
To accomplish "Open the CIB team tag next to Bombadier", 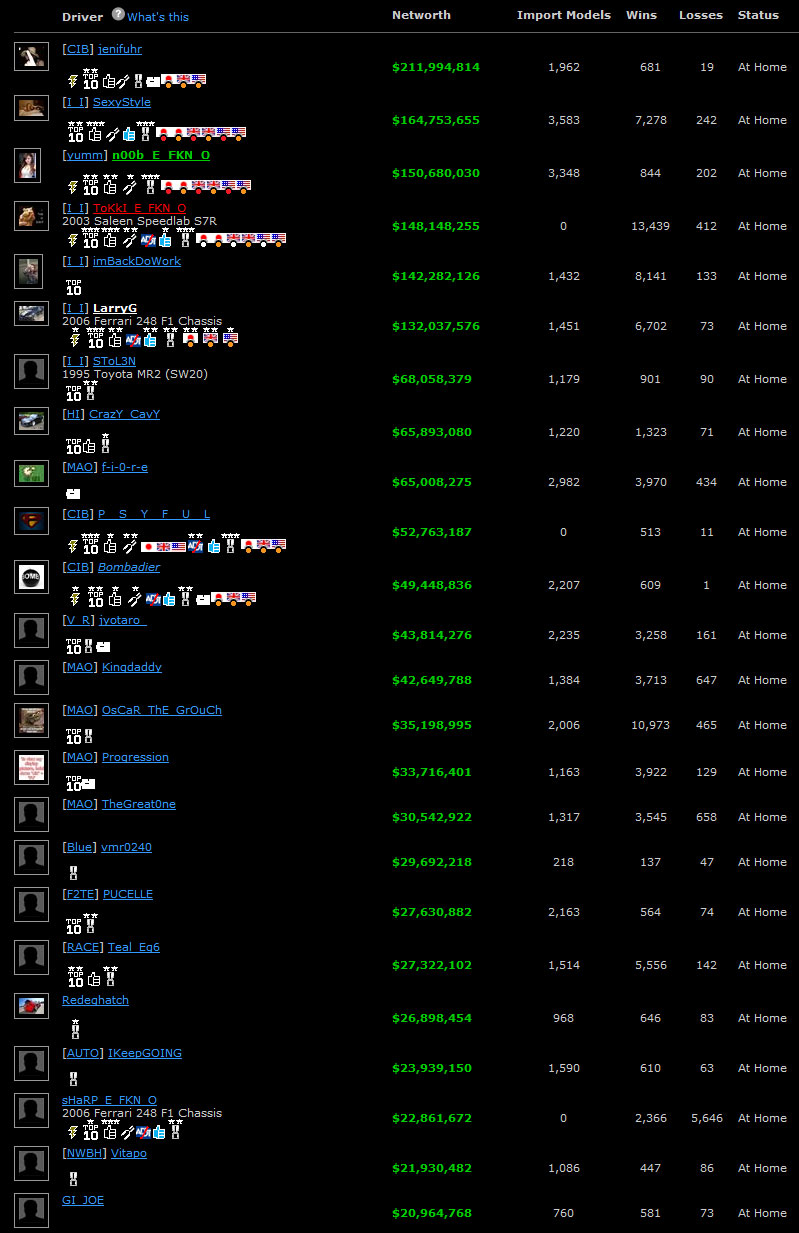I will coord(78,567).
